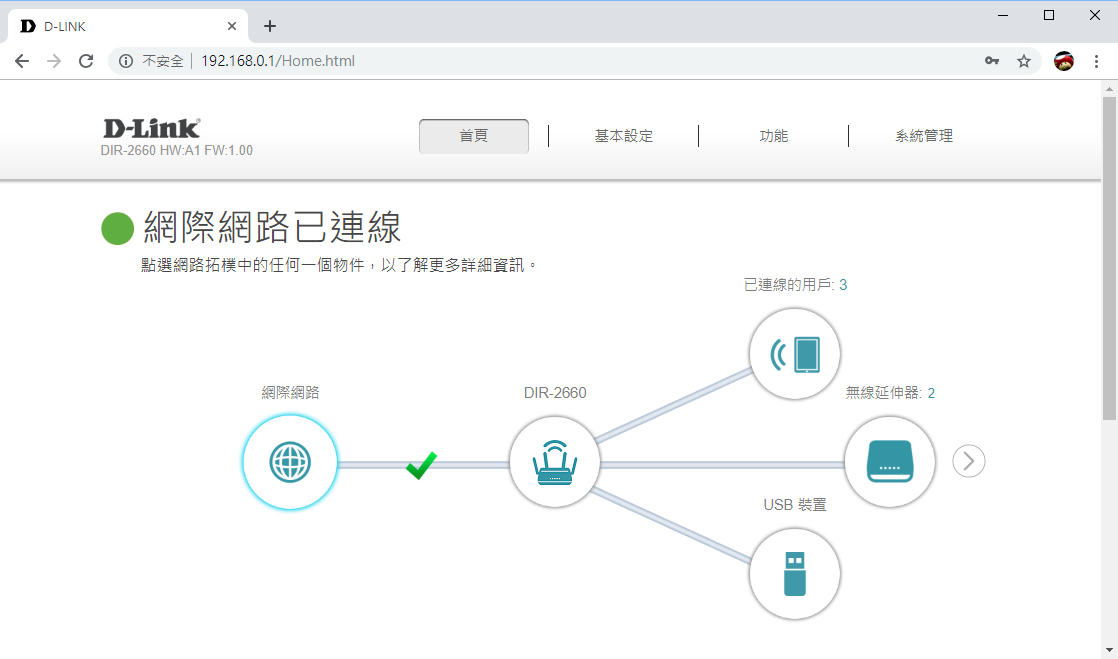Reload the page with refresh icon

coord(86,61)
